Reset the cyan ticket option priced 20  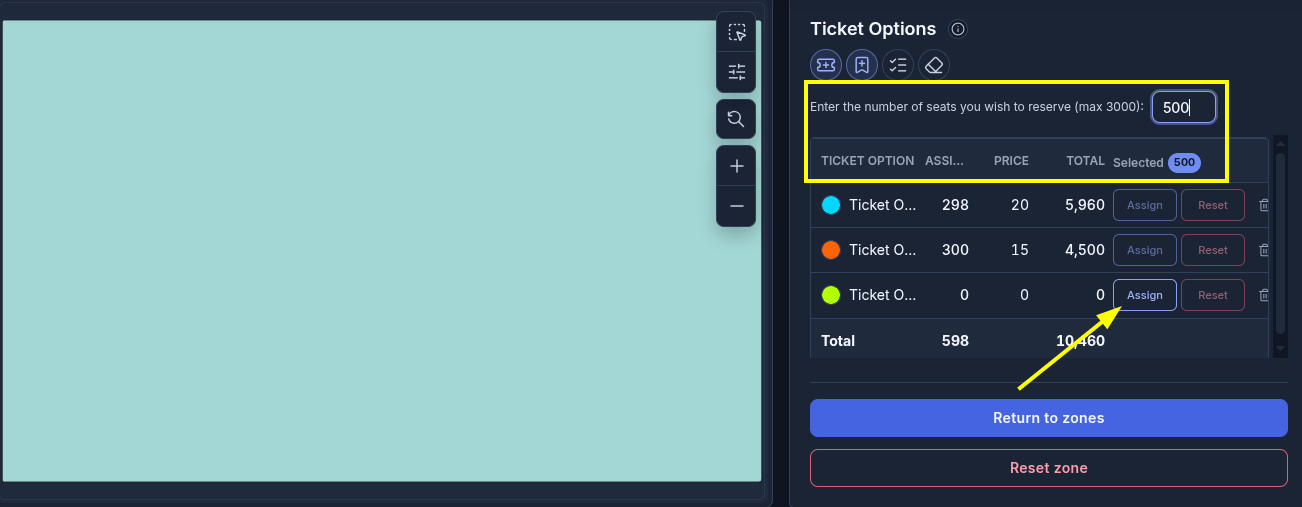coord(1213,205)
